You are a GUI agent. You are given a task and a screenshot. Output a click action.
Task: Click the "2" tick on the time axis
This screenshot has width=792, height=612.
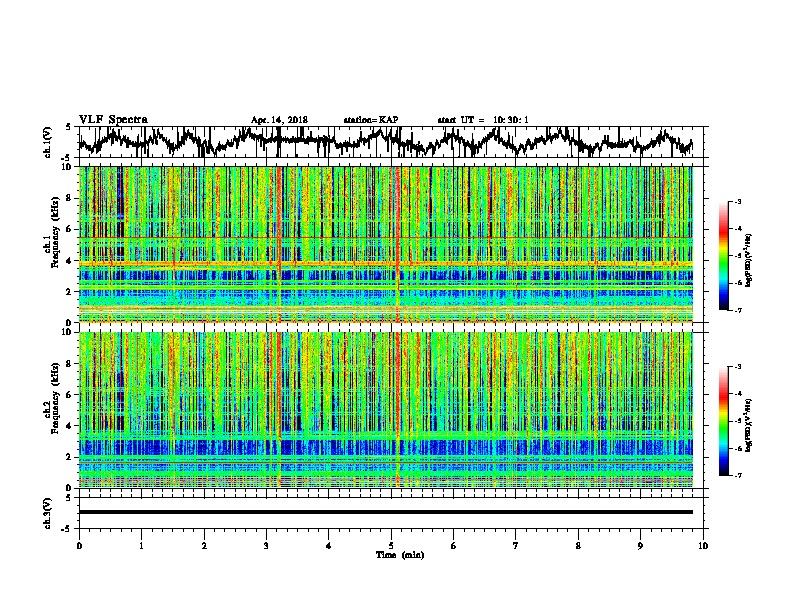(x=204, y=546)
